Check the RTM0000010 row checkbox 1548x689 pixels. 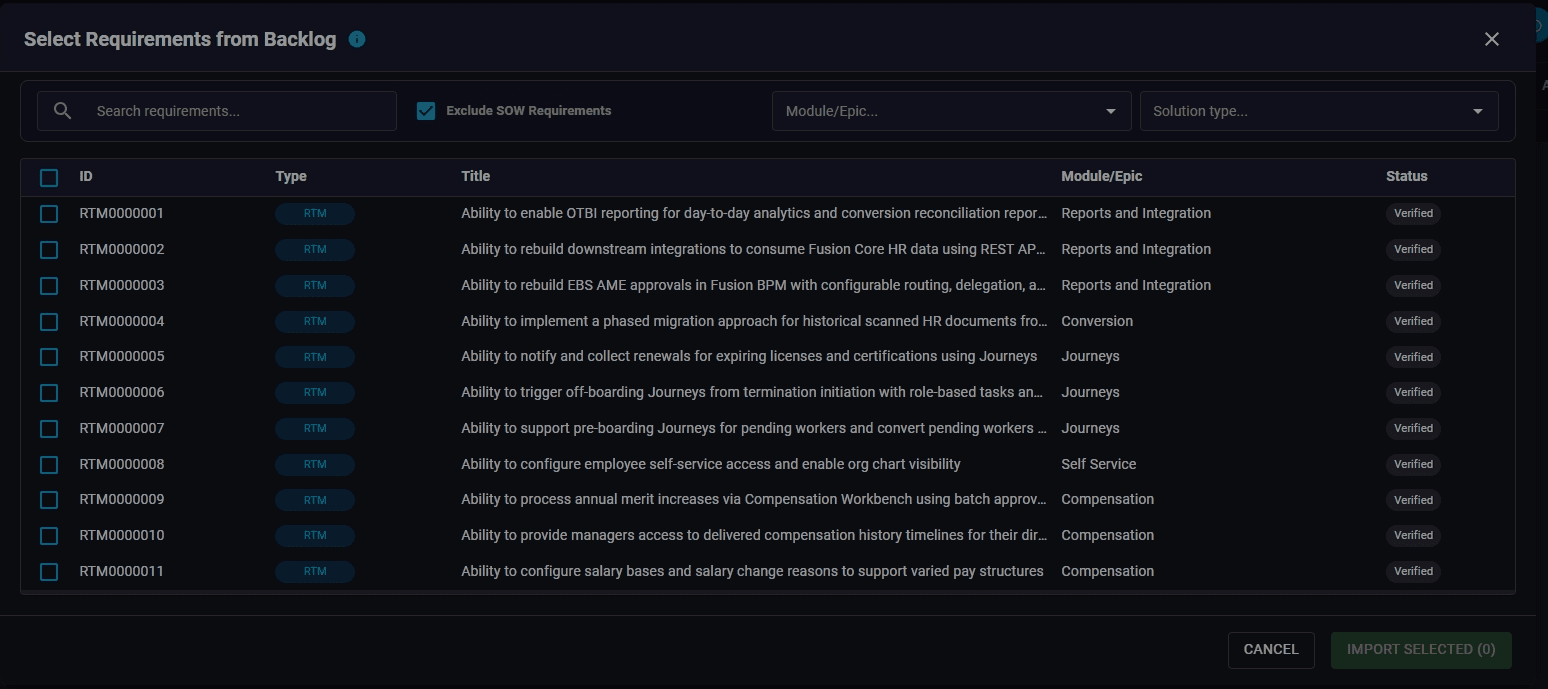(49, 536)
